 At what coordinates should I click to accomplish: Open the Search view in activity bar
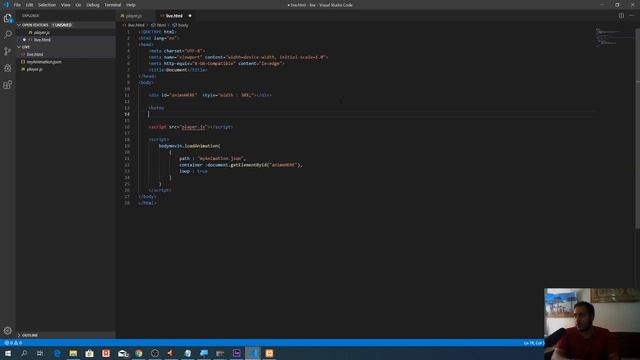7,34
